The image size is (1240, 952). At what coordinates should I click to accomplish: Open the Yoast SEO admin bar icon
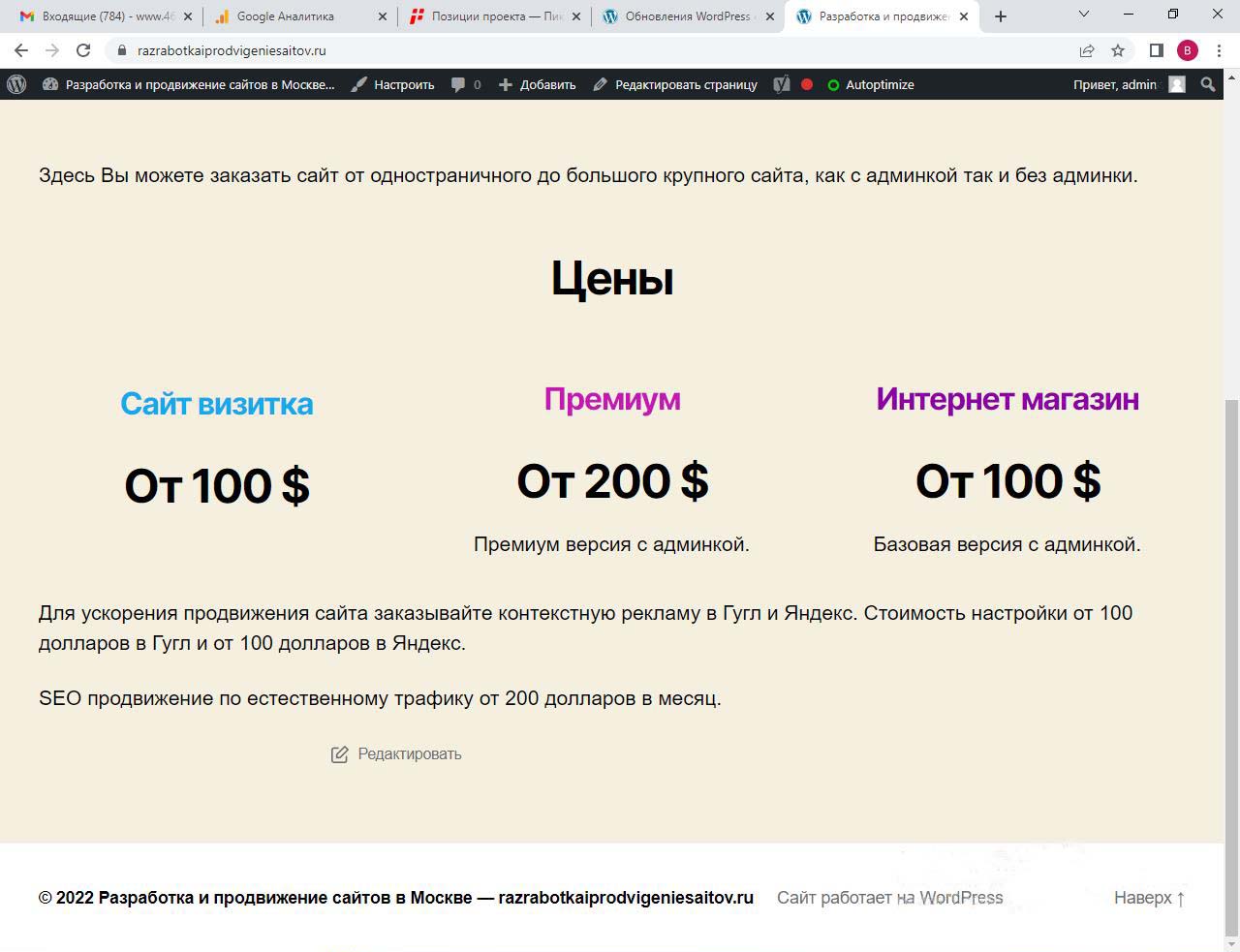pyautogui.click(x=782, y=85)
